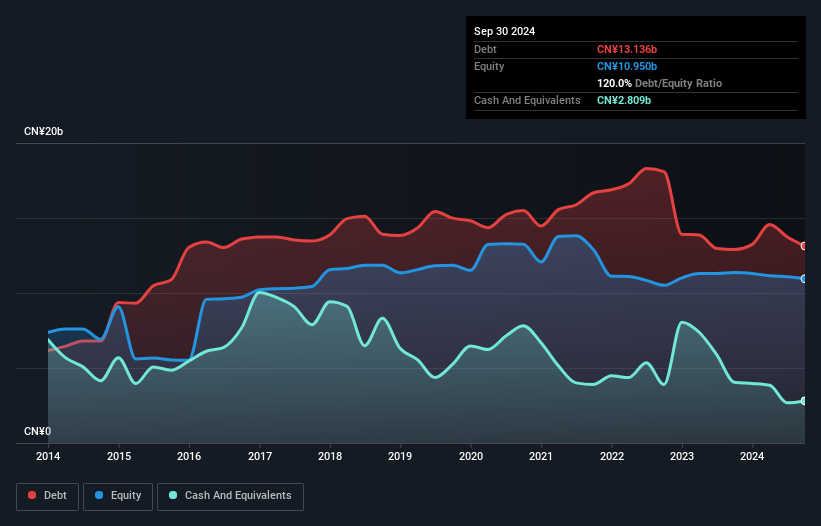The image size is (821, 526).
Task: Click the CN¥2.809b cash value
Action: click(624, 100)
